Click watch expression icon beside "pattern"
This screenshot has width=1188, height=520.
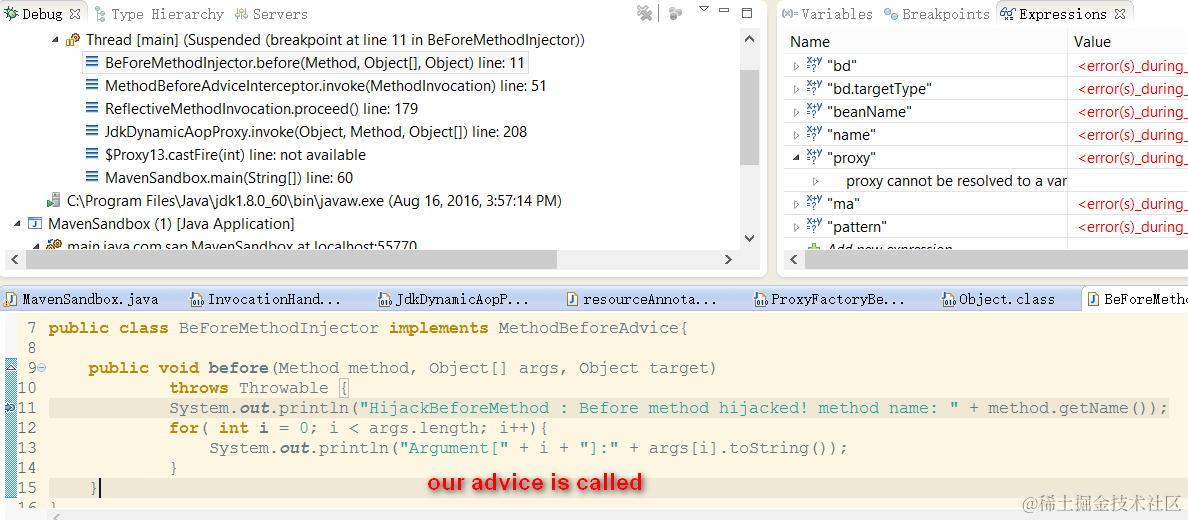[814, 226]
